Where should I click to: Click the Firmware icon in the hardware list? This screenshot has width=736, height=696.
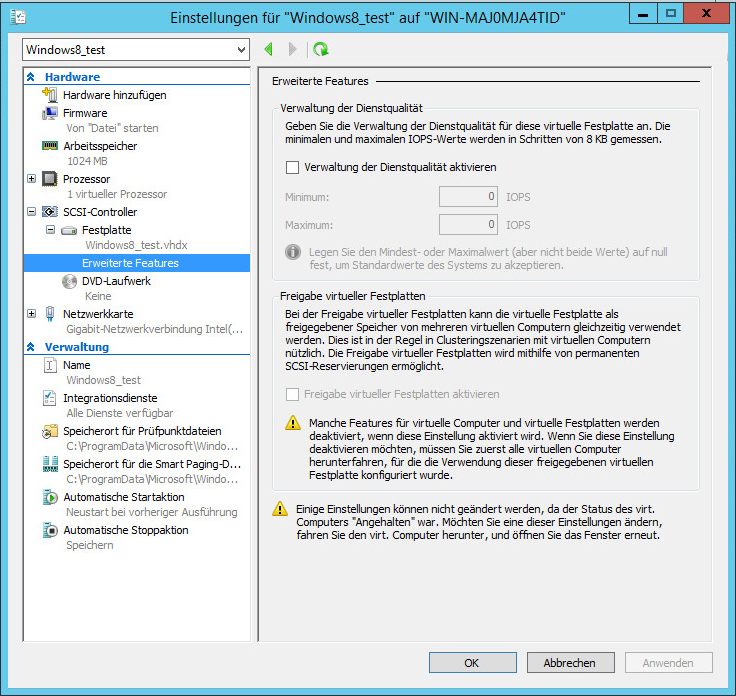point(50,113)
